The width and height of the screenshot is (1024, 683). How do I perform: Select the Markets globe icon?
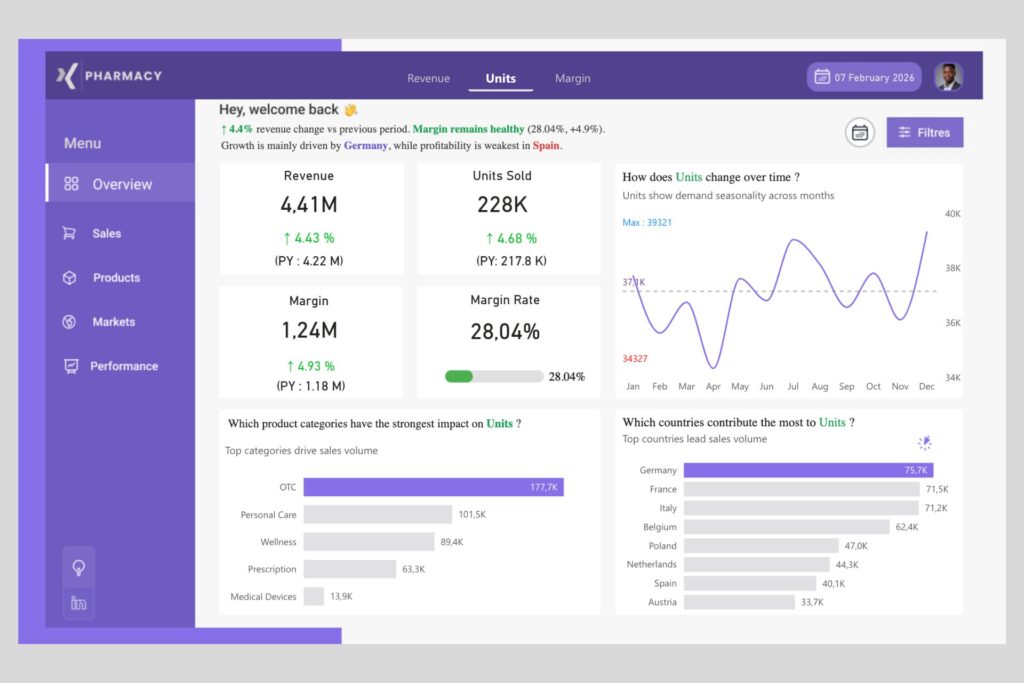(x=67, y=321)
